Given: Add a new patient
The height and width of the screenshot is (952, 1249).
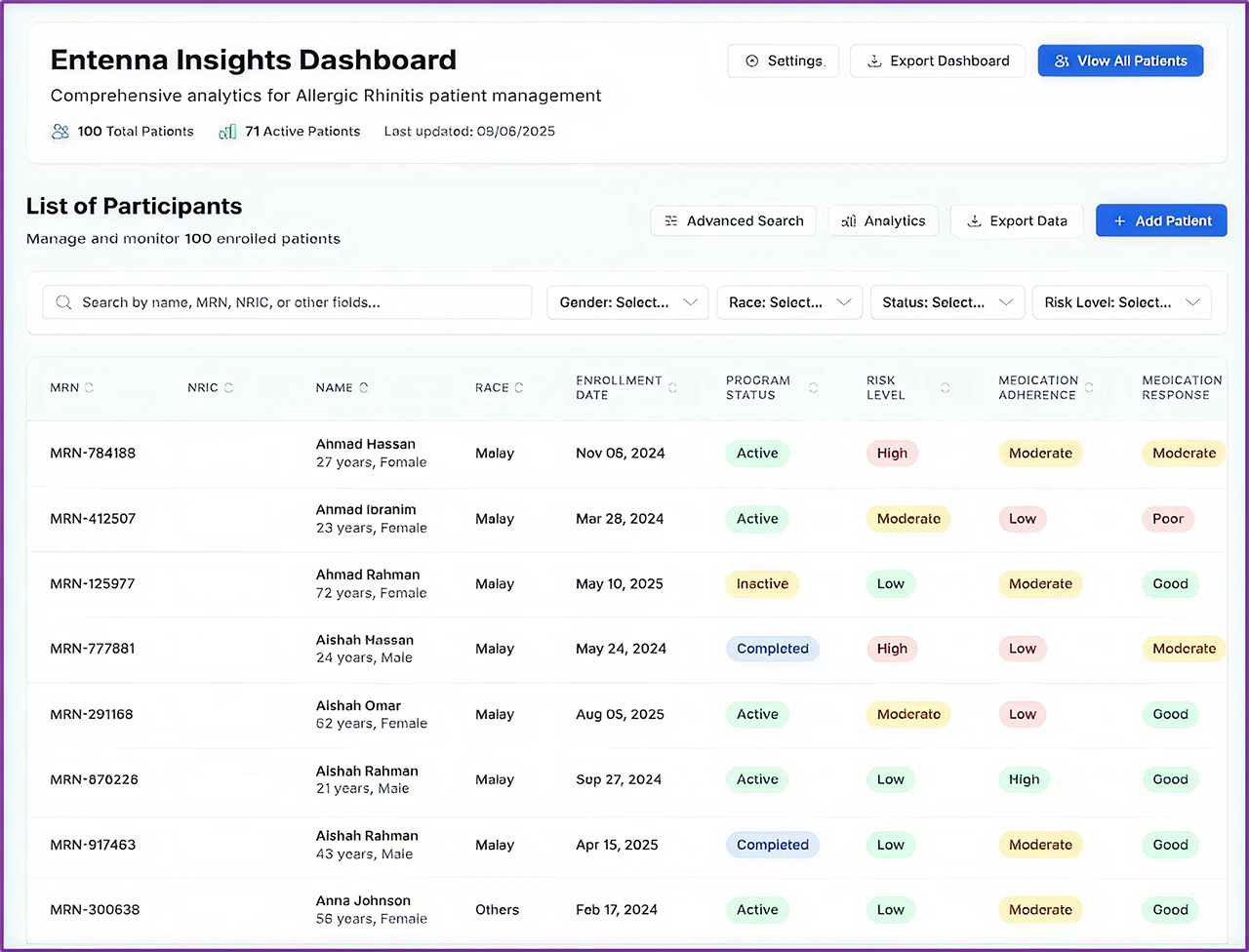Looking at the screenshot, I should pos(1161,220).
